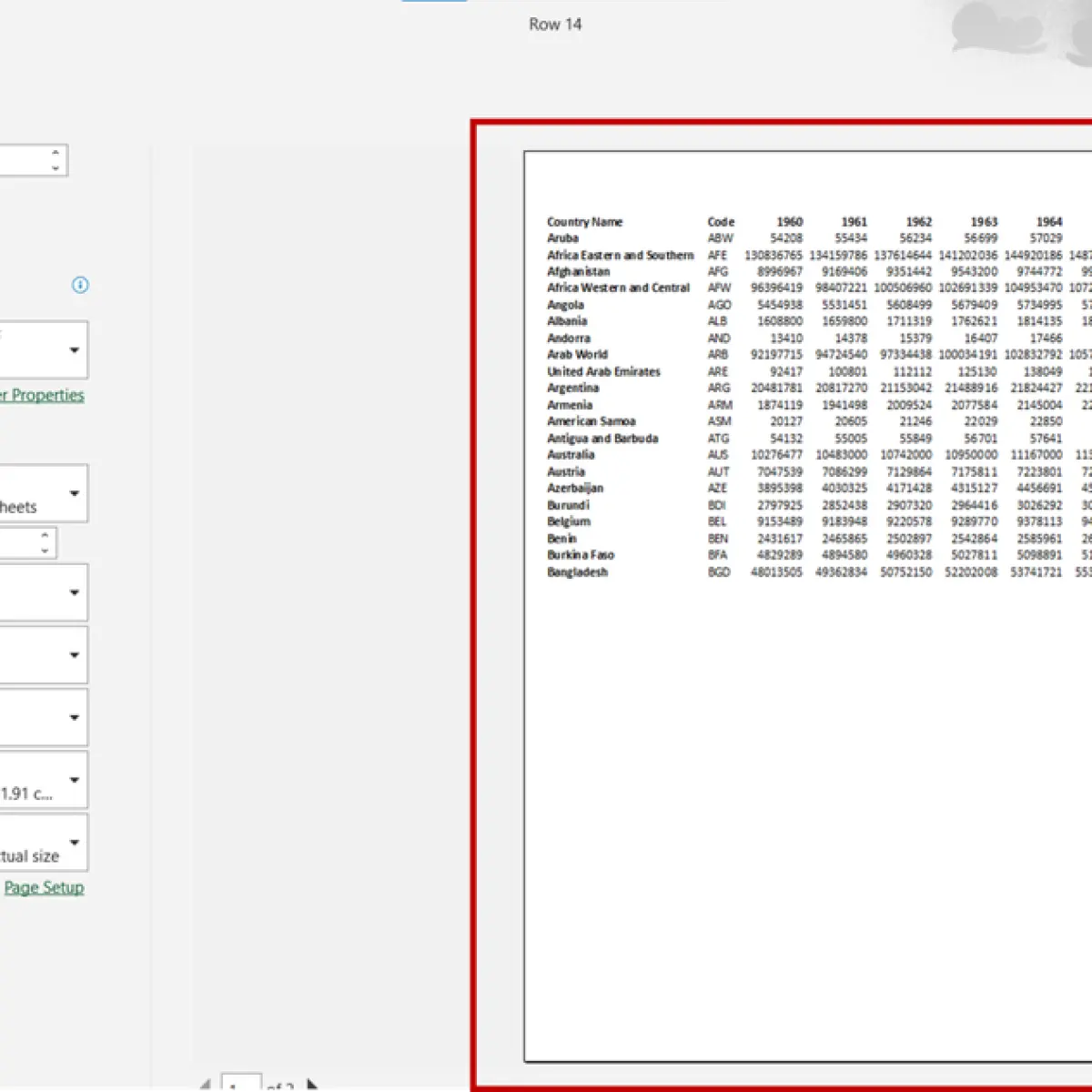Click the 1964 column header
Viewport: 1092px width, 1092px height.
point(1049,222)
